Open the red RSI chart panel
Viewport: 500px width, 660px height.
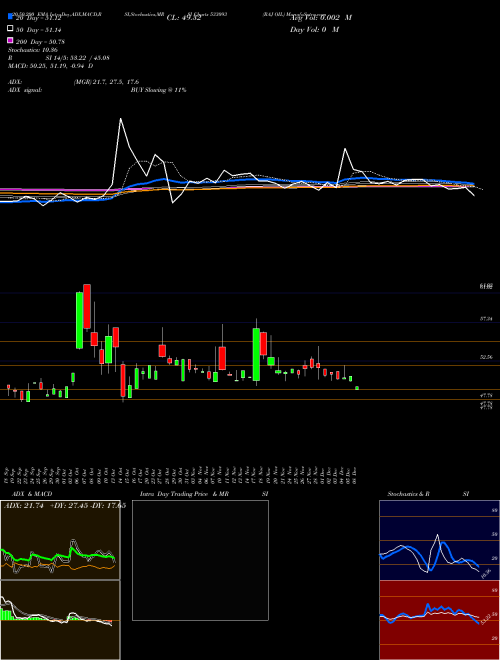point(439,620)
